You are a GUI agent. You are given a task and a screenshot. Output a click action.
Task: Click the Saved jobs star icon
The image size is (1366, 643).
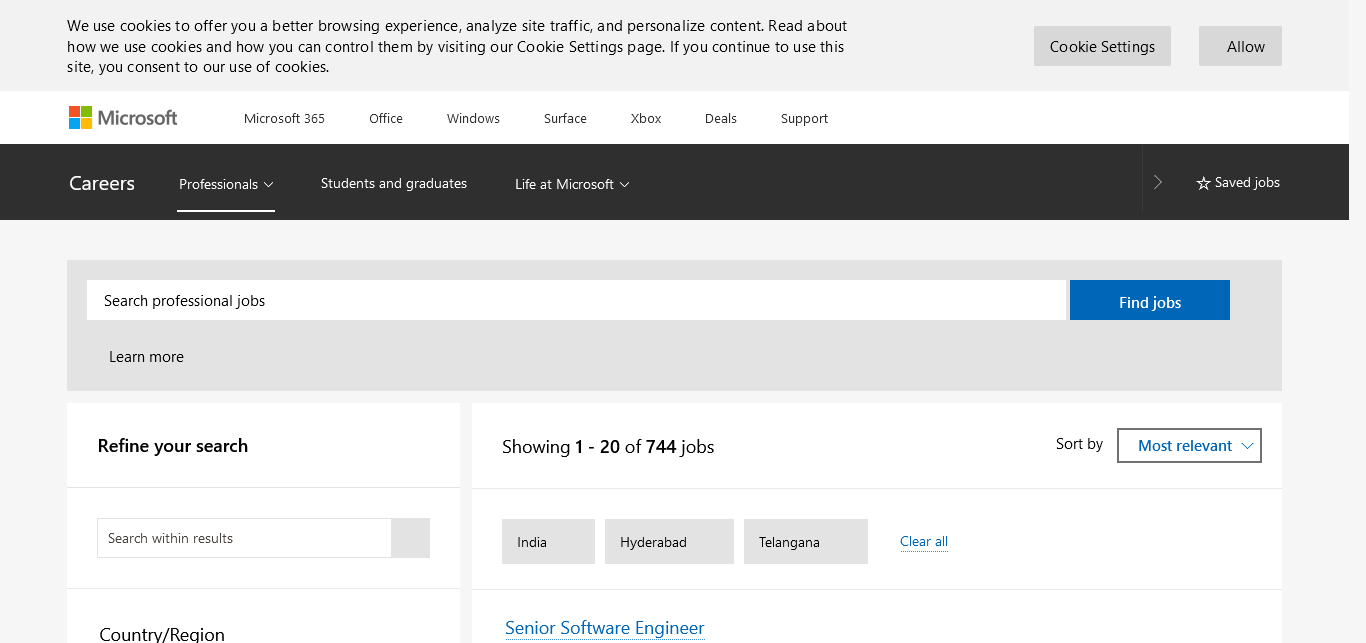tap(1203, 183)
